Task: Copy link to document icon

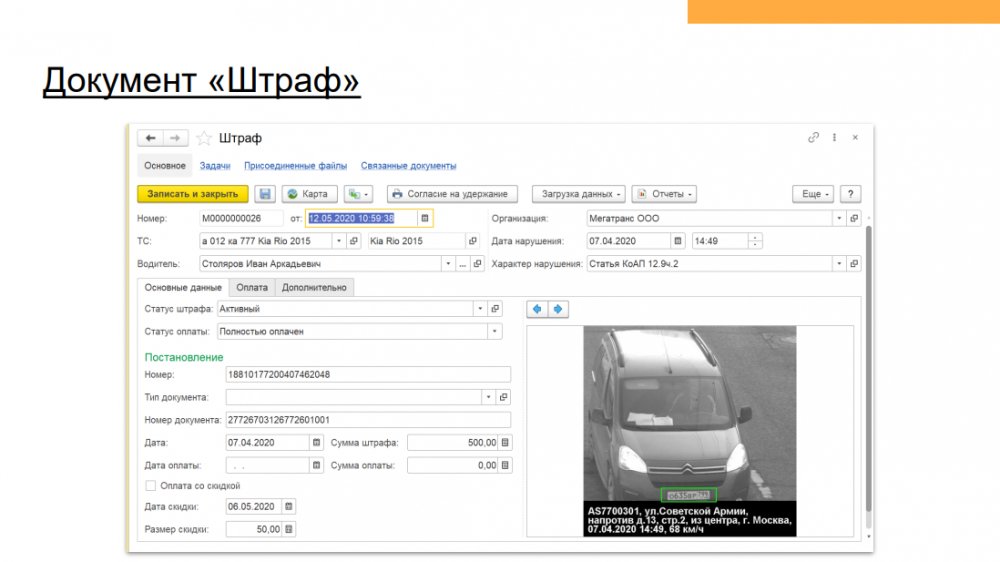Action: [x=814, y=138]
